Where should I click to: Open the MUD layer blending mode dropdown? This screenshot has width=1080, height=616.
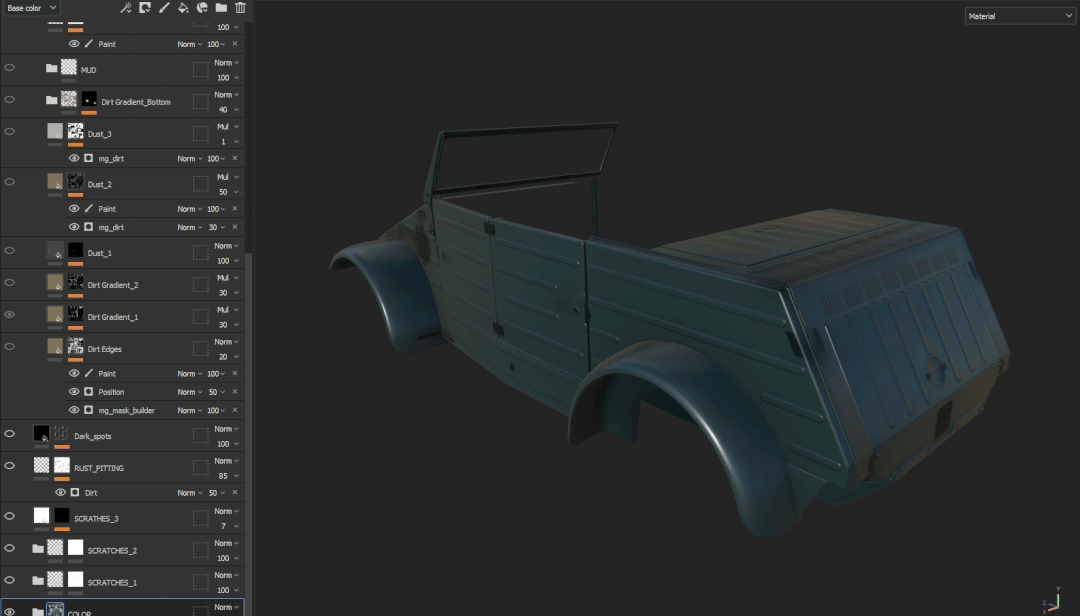[x=227, y=63]
